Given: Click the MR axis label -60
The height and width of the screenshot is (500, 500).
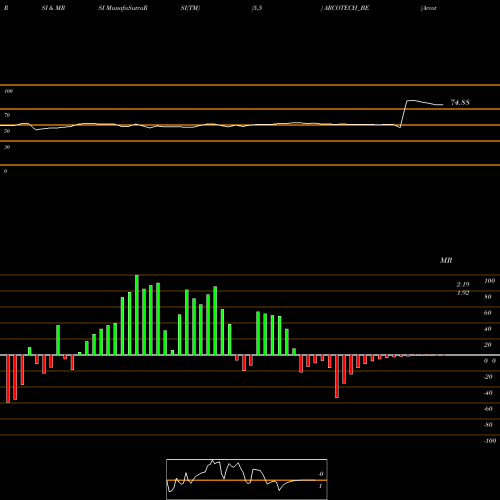Looking at the screenshot, I should click(488, 409).
